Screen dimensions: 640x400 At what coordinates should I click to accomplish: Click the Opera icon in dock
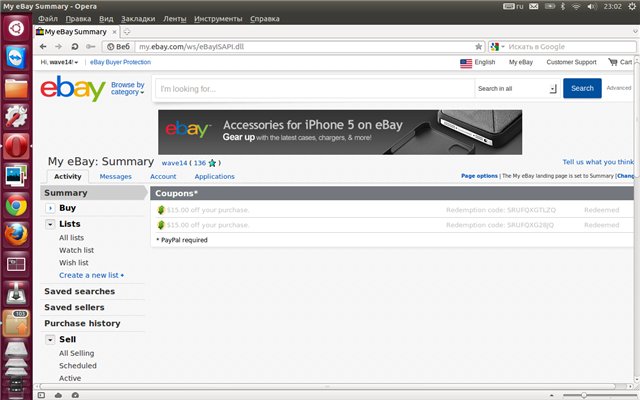16,146
